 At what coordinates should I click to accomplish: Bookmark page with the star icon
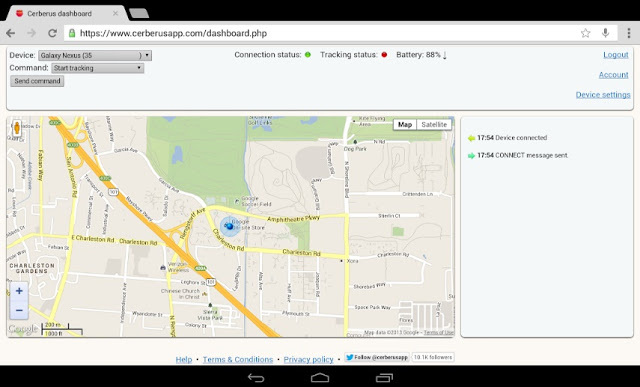click(x=585, y=33)
